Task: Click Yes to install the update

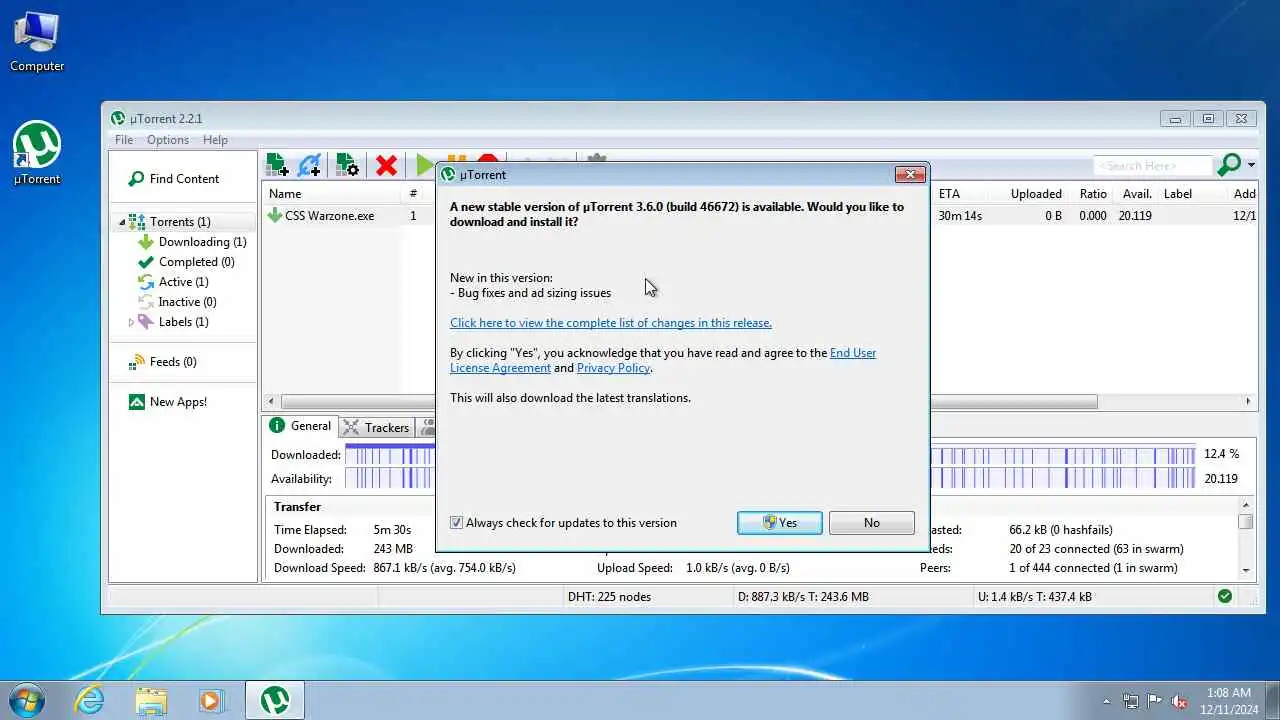Action: point(780,523)
